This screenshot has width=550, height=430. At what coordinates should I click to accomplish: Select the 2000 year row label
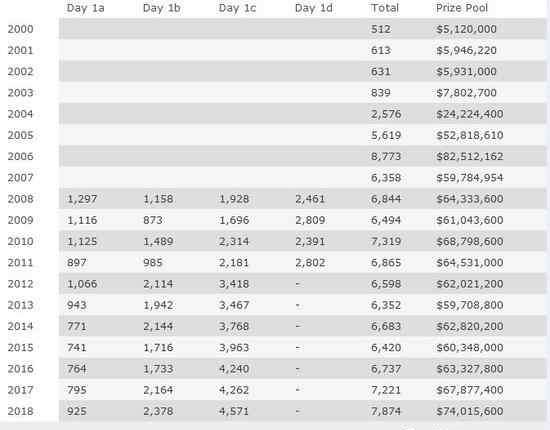pyautogui.click(x=21, y=29)
